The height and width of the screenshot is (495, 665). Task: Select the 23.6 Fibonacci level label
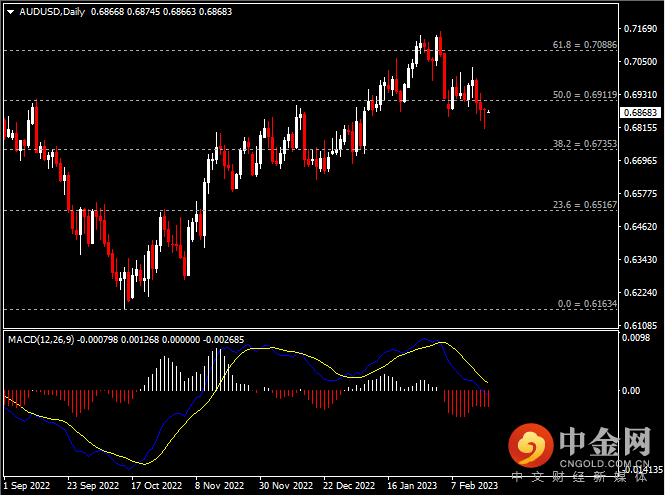[585, 205]
